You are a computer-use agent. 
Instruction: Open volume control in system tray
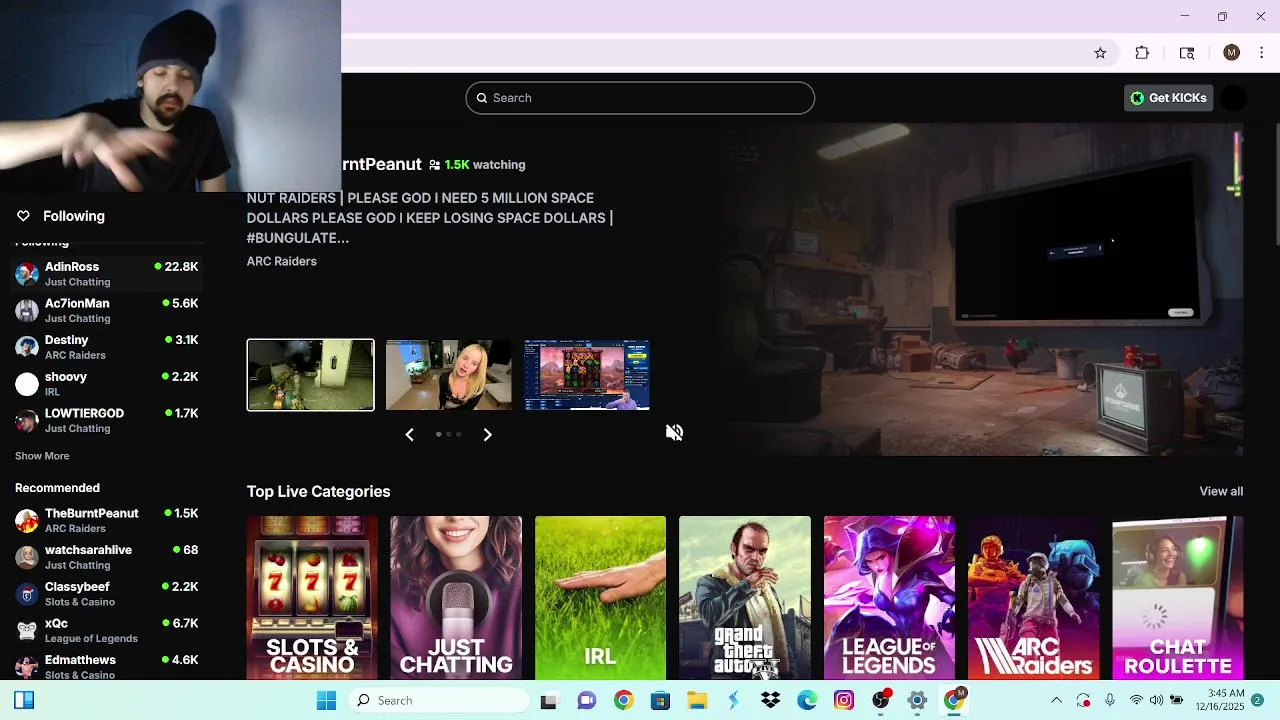[x=1156, y=700]
